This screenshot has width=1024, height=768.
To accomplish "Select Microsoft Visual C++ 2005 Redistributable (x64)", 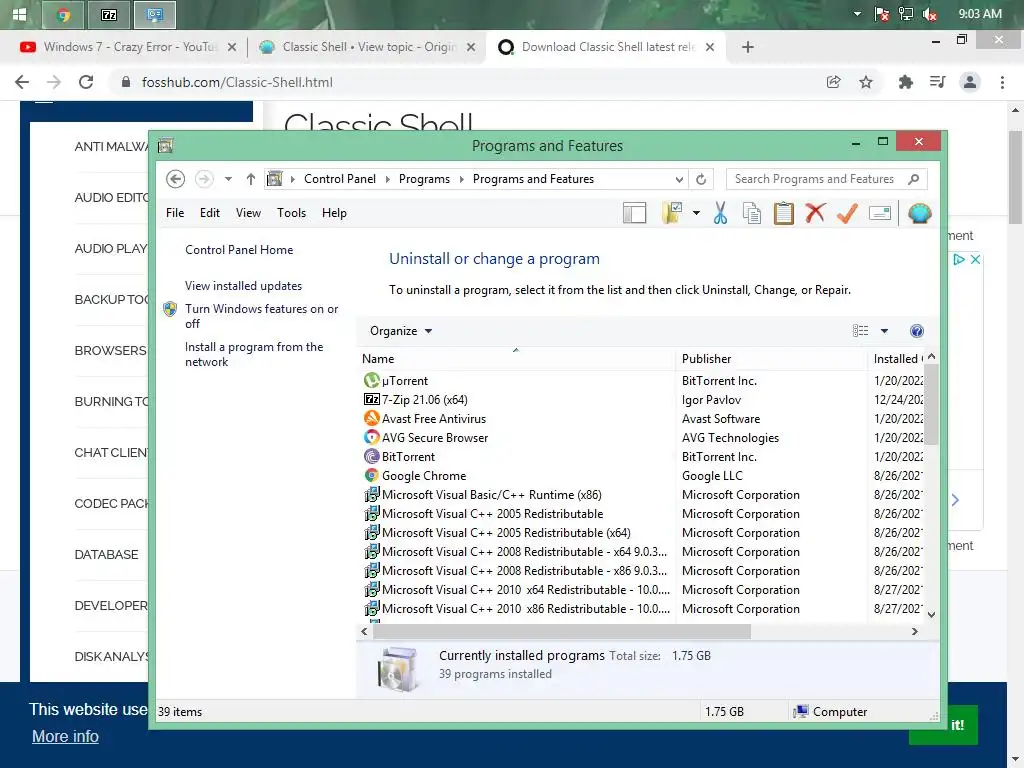I will point(643,533).
